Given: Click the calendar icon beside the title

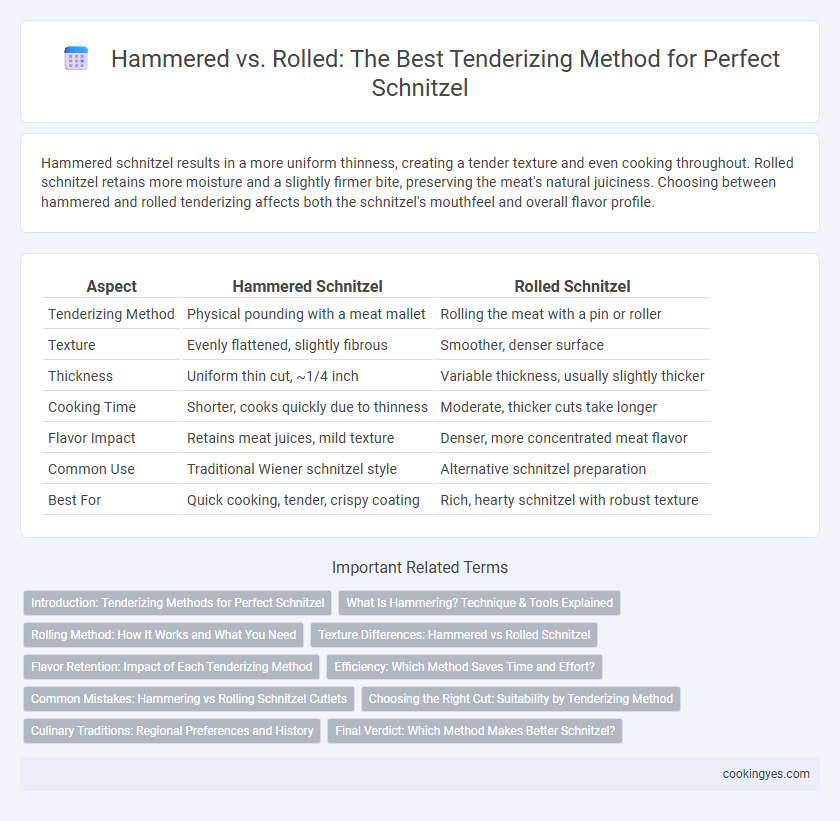Looking at the screenshot, I should pos(76,58).
